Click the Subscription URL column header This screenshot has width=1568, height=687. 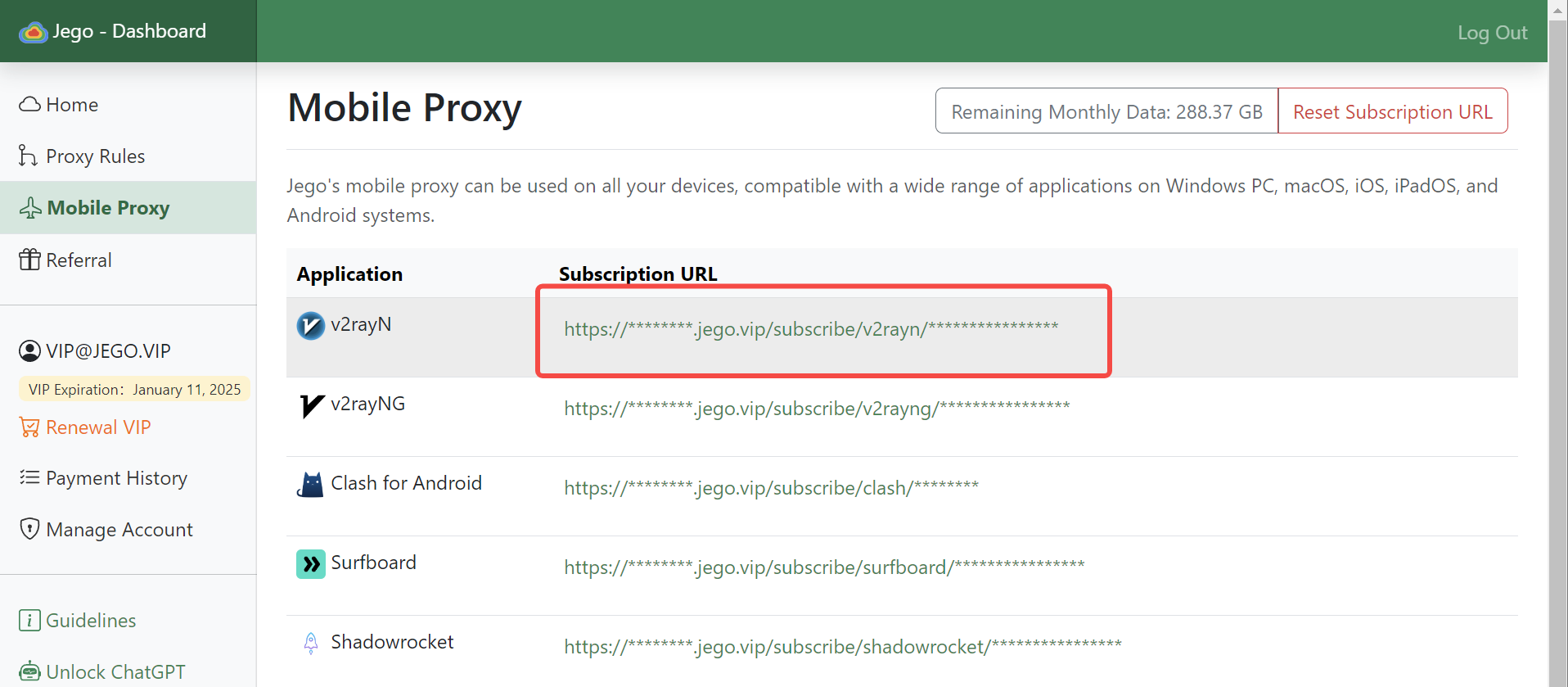pyautogui.click(x=638, y=273)
